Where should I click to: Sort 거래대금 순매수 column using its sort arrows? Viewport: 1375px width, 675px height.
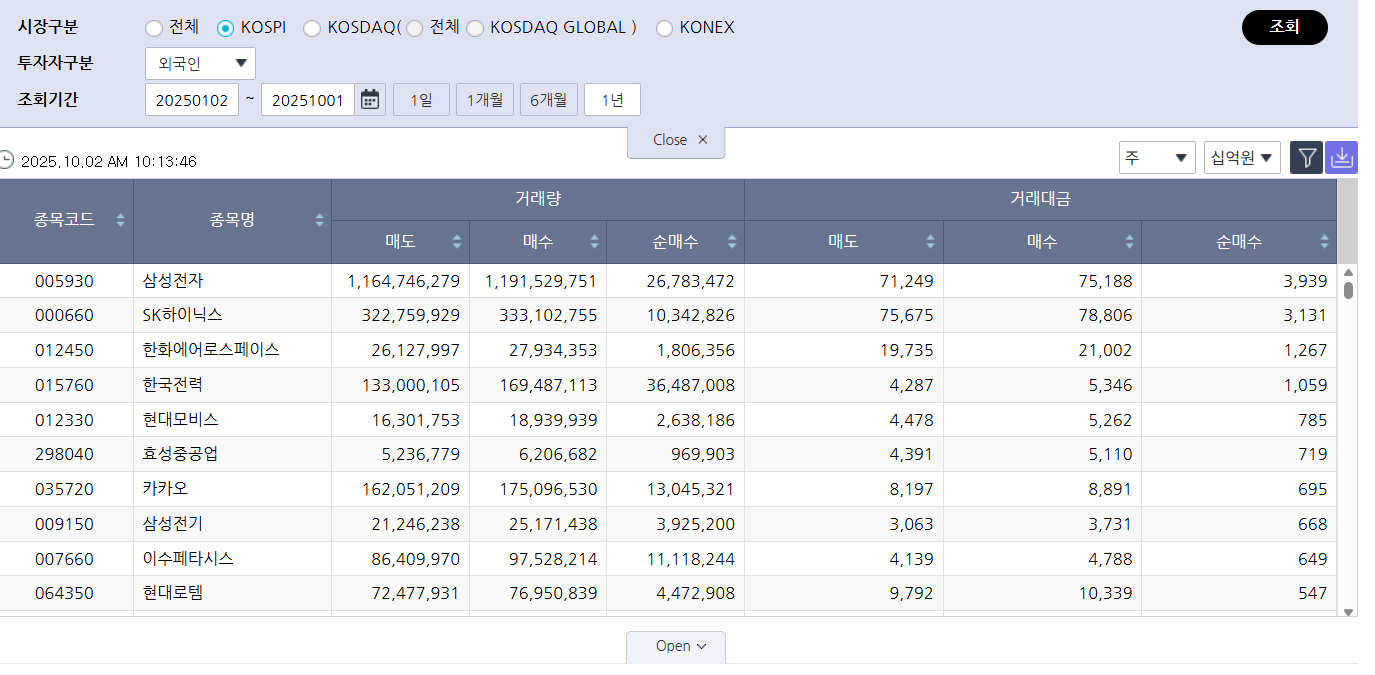(1325, 241)
